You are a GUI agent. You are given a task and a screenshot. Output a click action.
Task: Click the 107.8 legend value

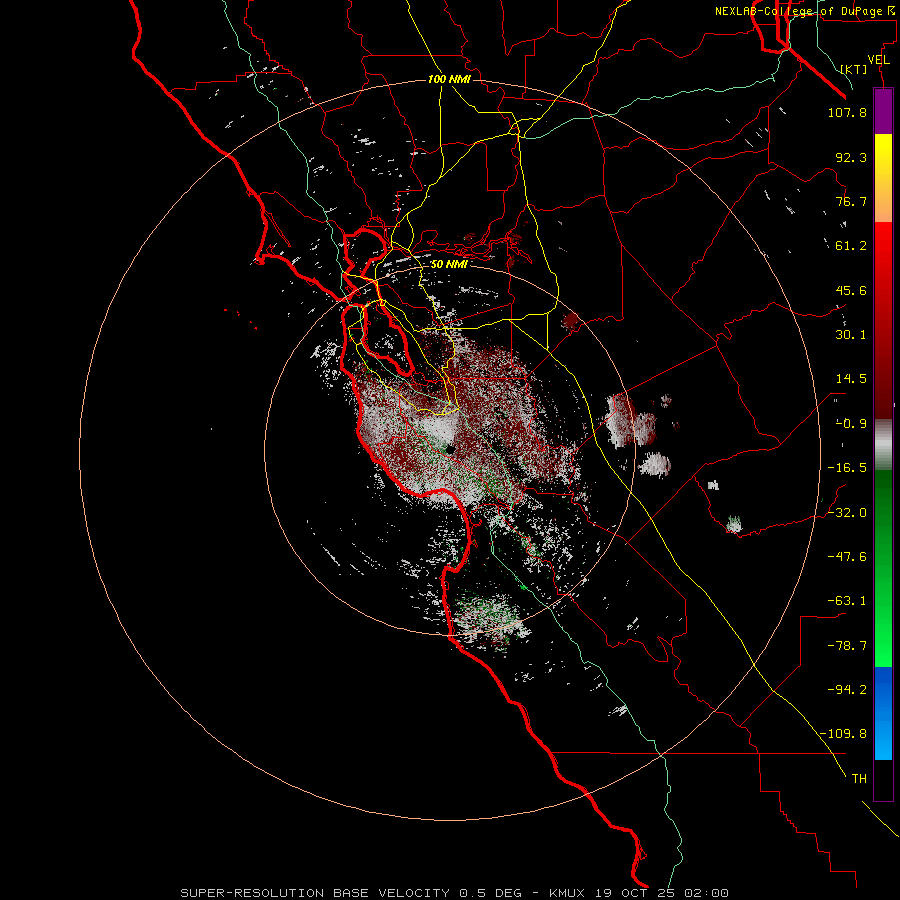click(x=847, y=112)
